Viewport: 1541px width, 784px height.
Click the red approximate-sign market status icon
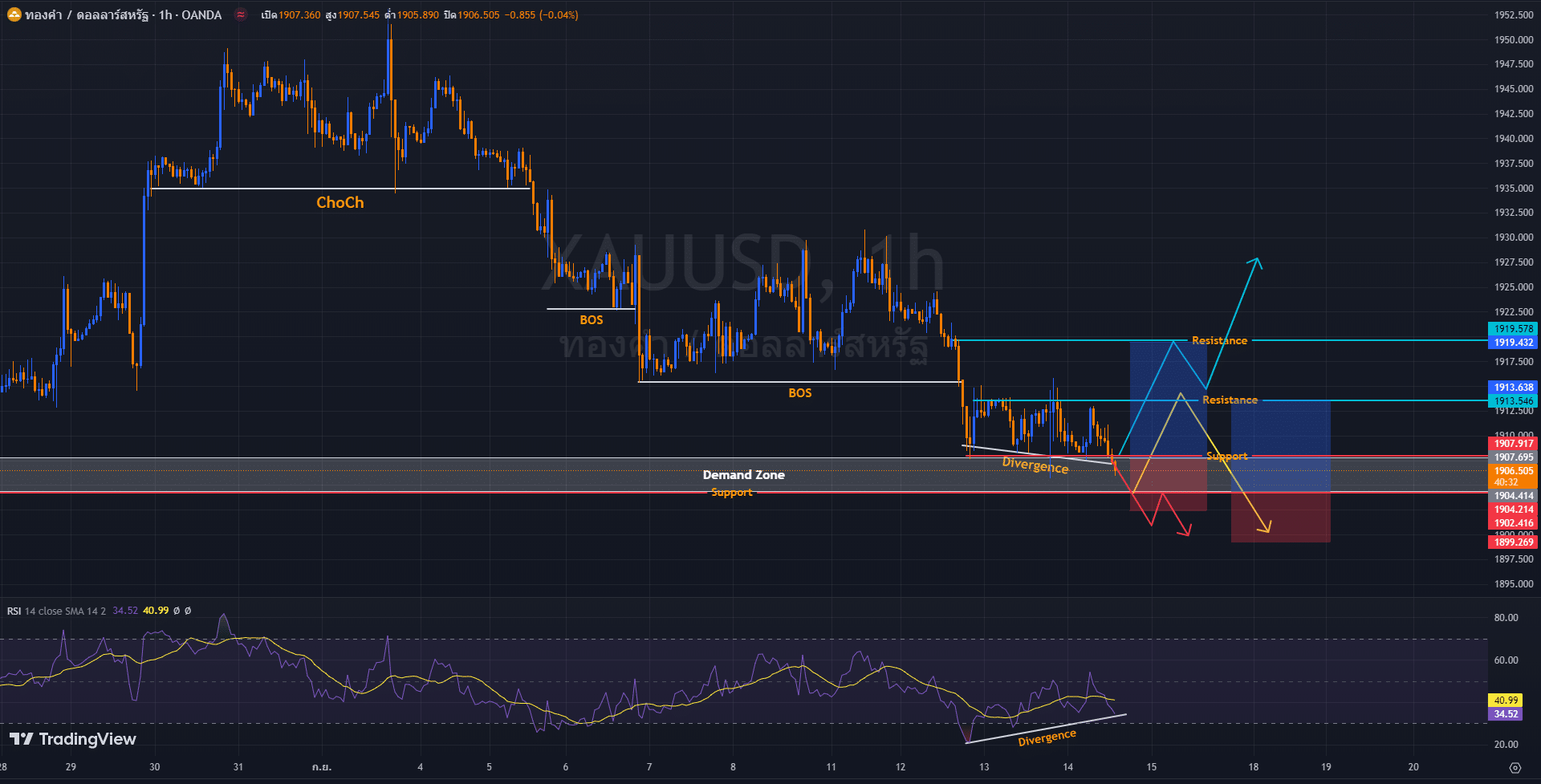pos(241,14)
